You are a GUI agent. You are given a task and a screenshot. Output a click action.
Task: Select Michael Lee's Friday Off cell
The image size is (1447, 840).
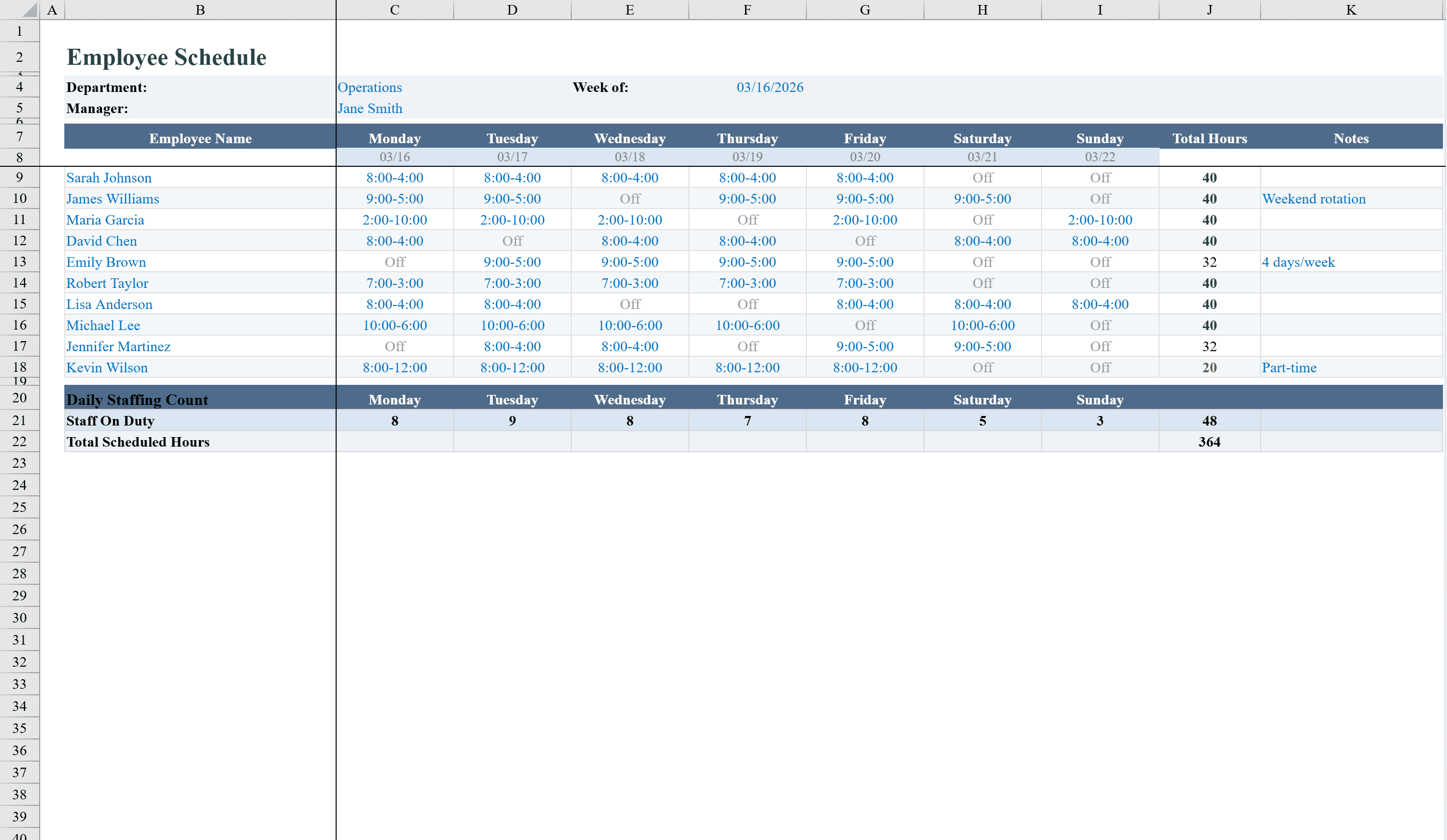(864, 325)
